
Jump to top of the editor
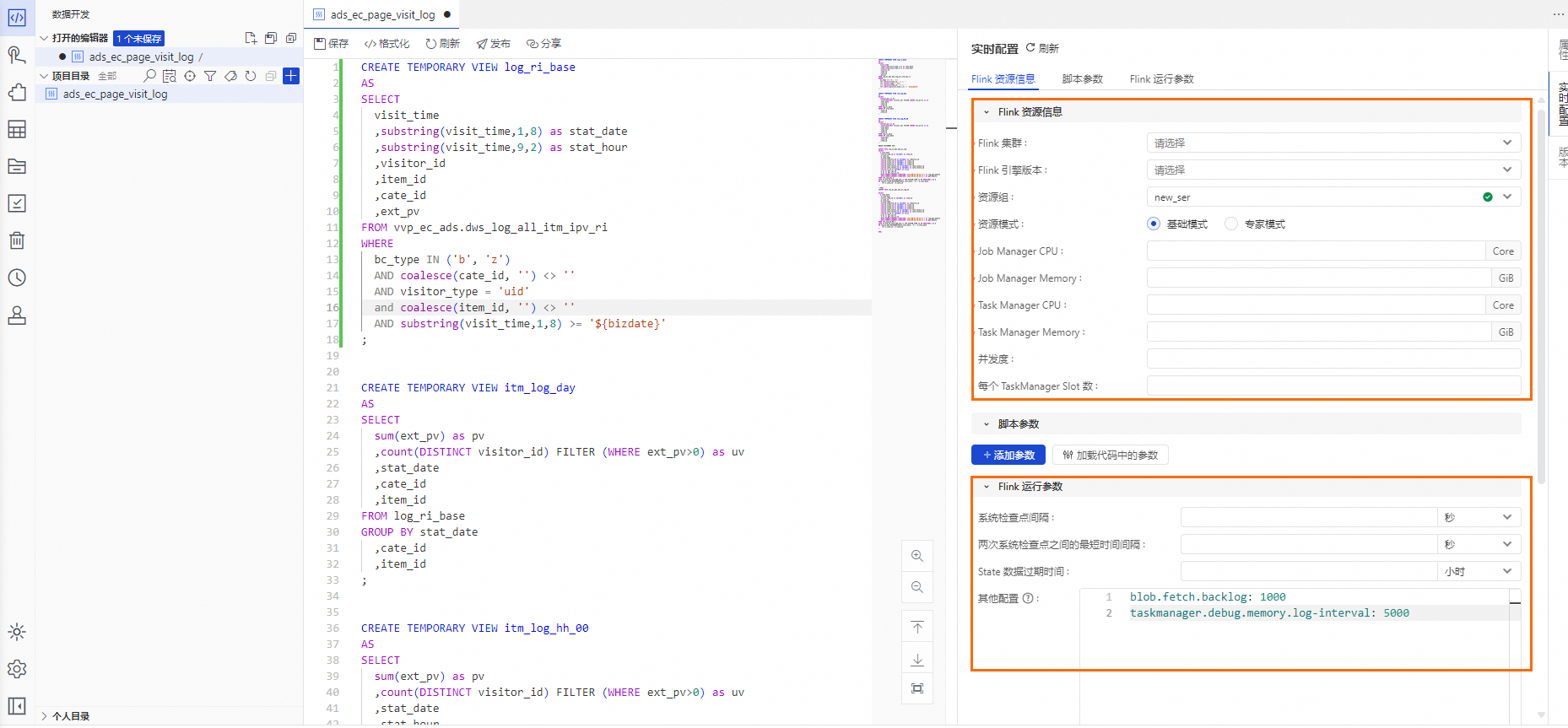(917, 627)
